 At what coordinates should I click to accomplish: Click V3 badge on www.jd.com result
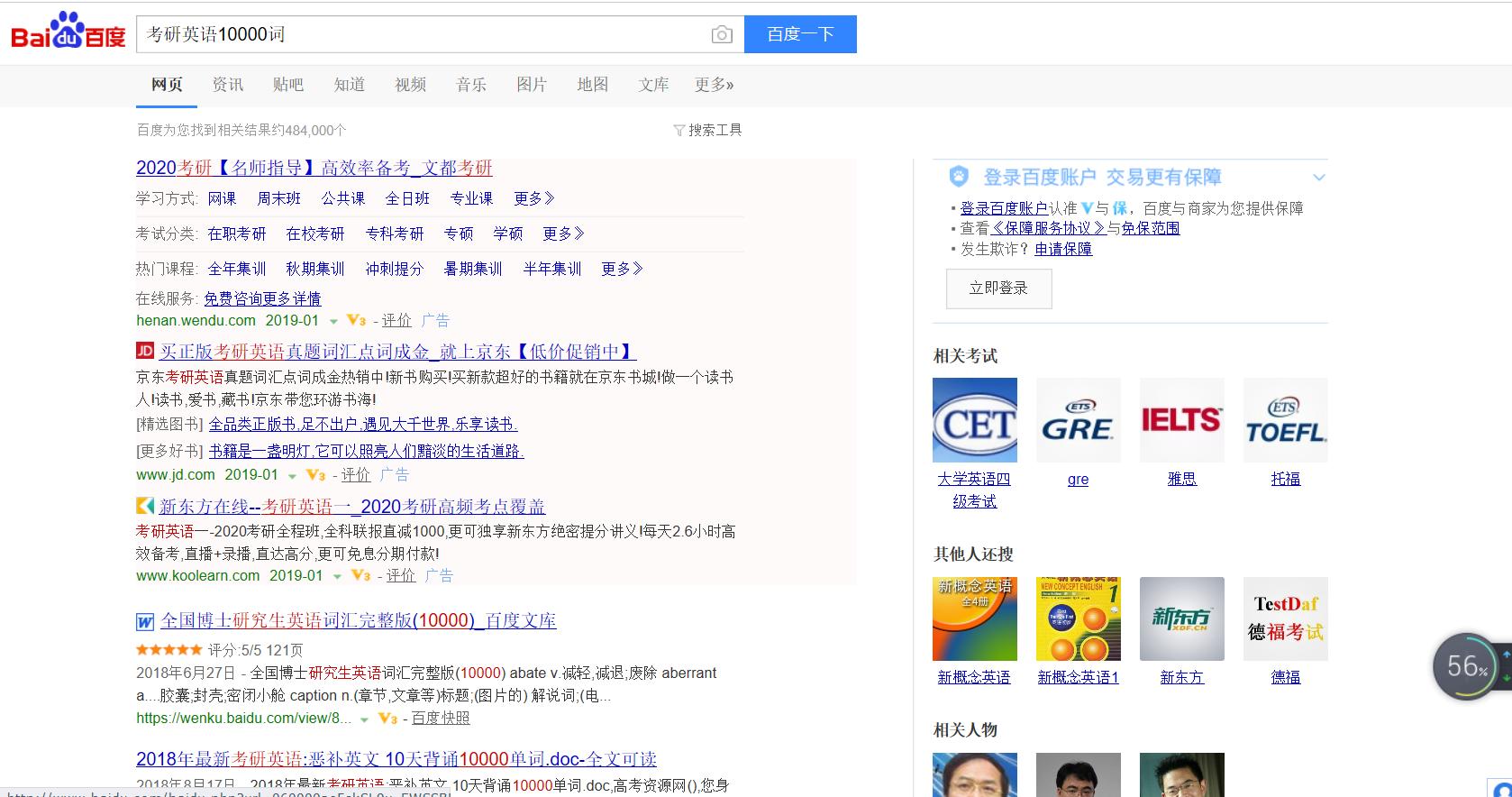(315, 474)
